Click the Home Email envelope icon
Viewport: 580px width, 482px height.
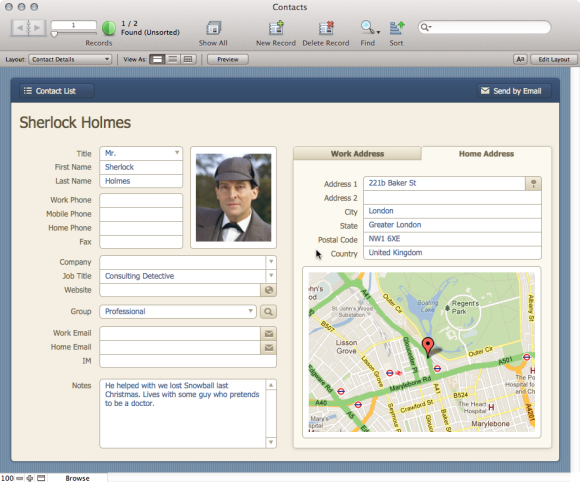click(269, 348)
